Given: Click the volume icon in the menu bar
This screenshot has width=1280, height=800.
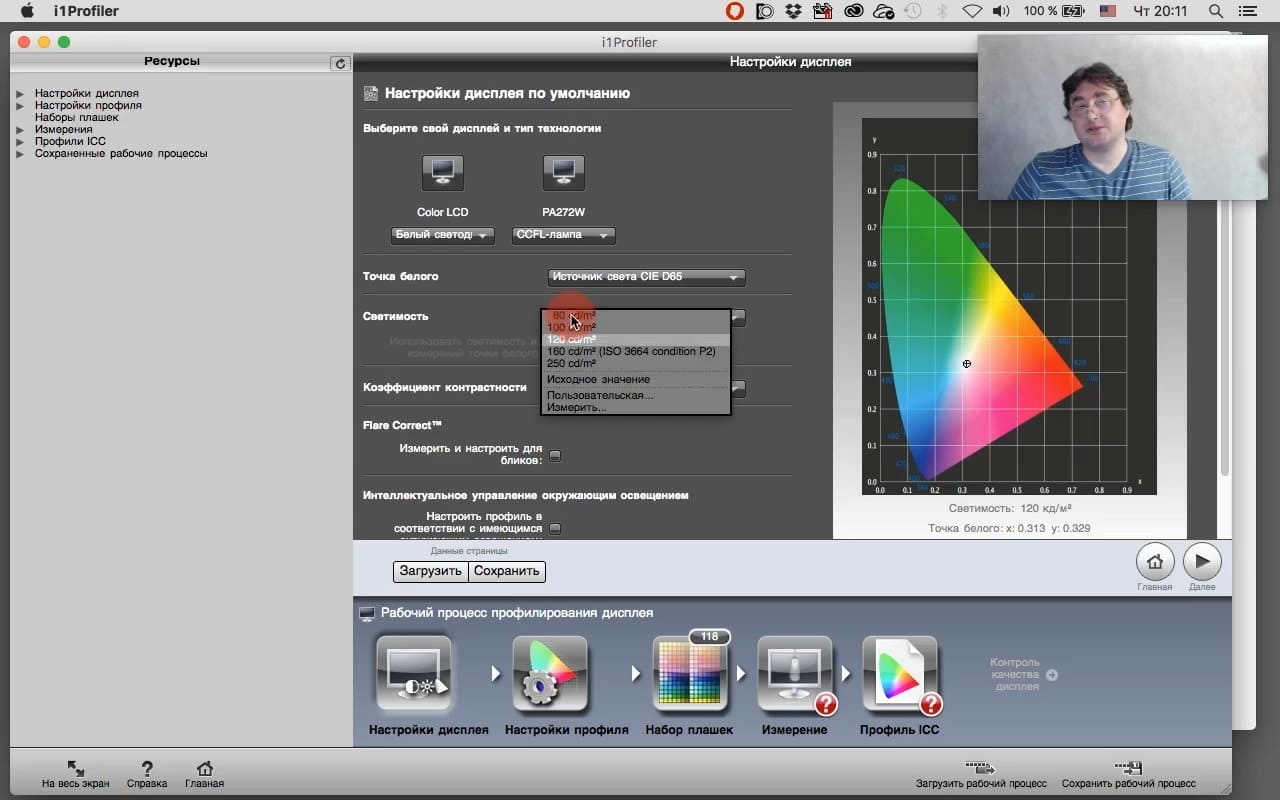Looking at the screenshot, I should 1001,11.
